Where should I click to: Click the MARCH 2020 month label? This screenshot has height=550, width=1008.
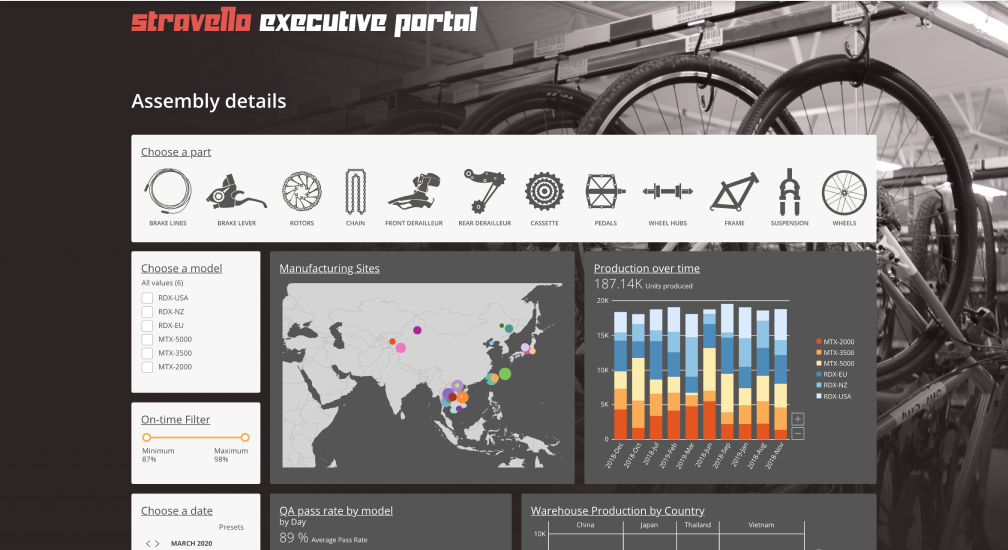click(x=191, y=544)
